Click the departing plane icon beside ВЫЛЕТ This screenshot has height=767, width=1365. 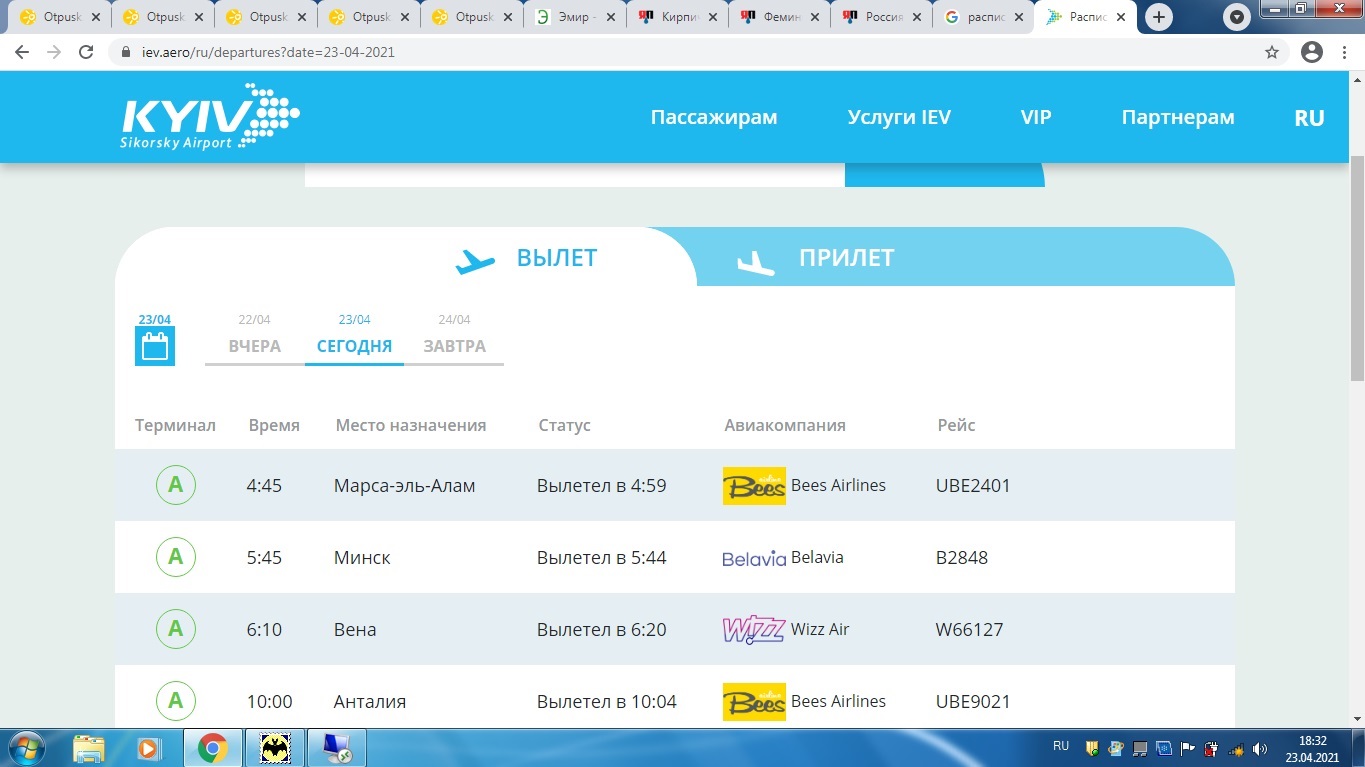[x=476, y=261]
